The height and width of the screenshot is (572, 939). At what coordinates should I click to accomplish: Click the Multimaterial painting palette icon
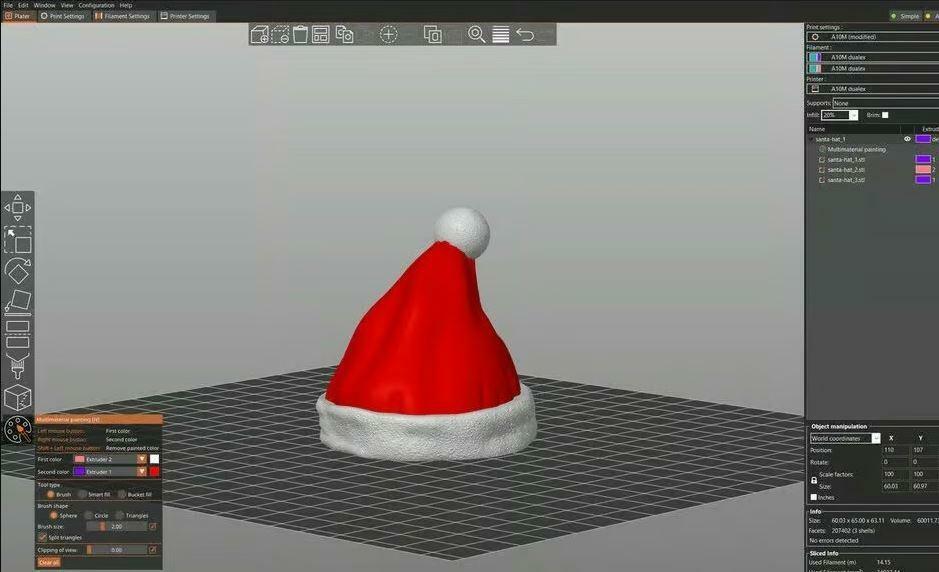(18, 430)
